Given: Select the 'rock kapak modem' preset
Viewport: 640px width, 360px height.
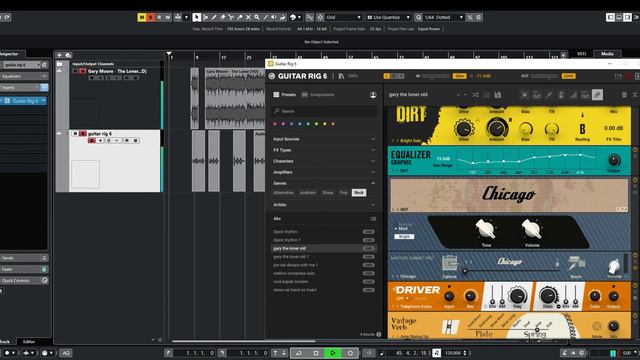Looking at the screenshot, I should click(324, 282).
